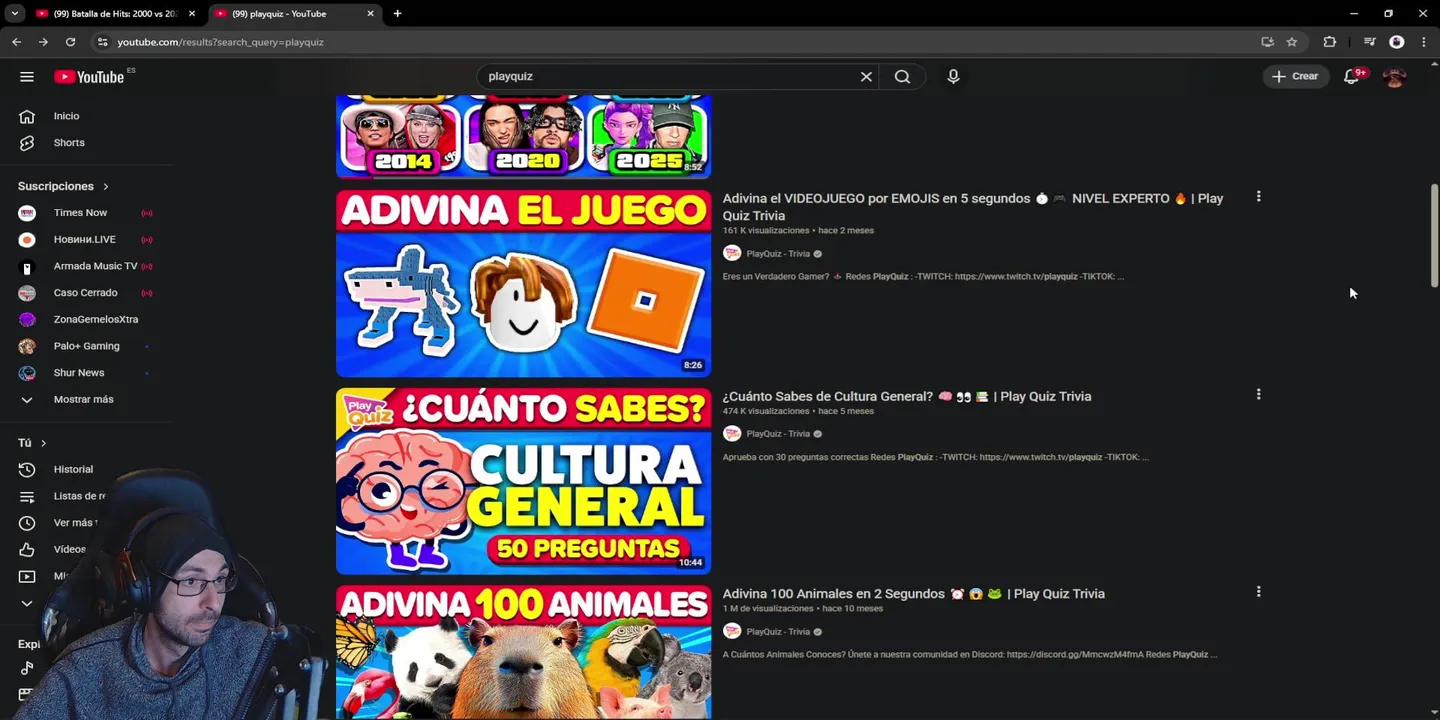1440x720 pixels.
Task: Click the browser address bar URL
Action: point(220,42)
